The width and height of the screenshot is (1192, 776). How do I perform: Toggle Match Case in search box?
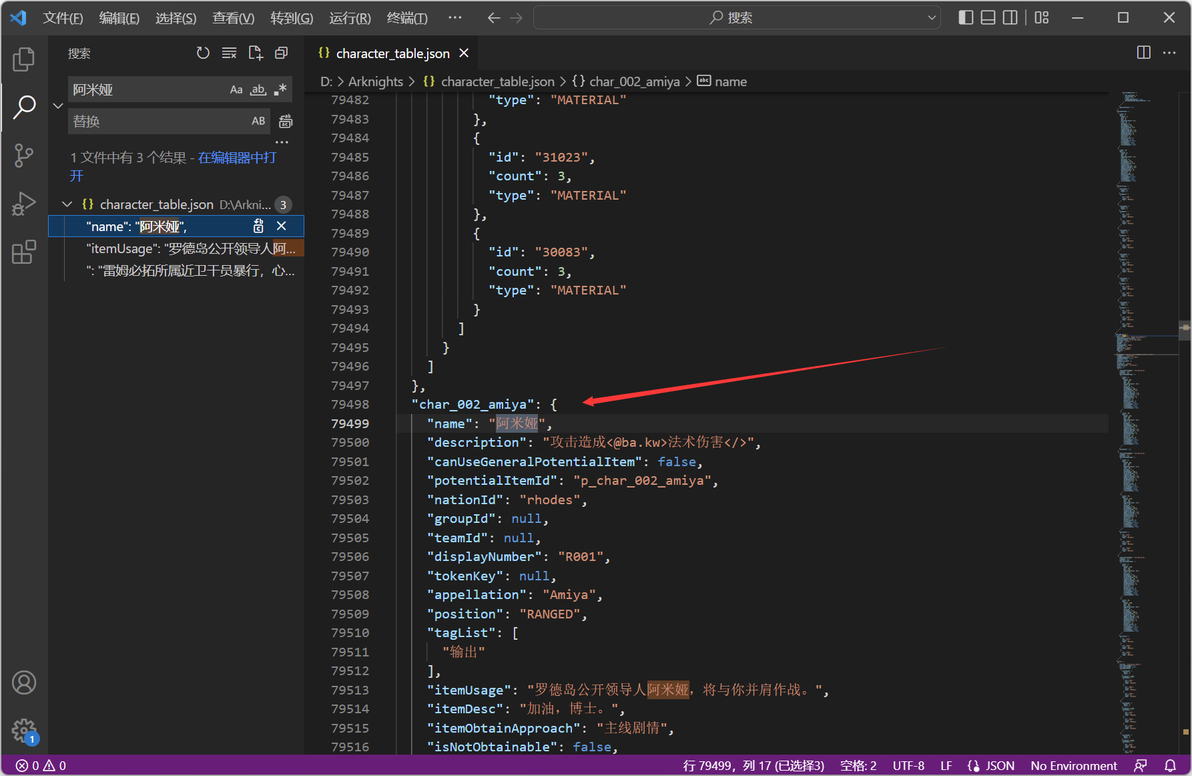tap(236, 90)
